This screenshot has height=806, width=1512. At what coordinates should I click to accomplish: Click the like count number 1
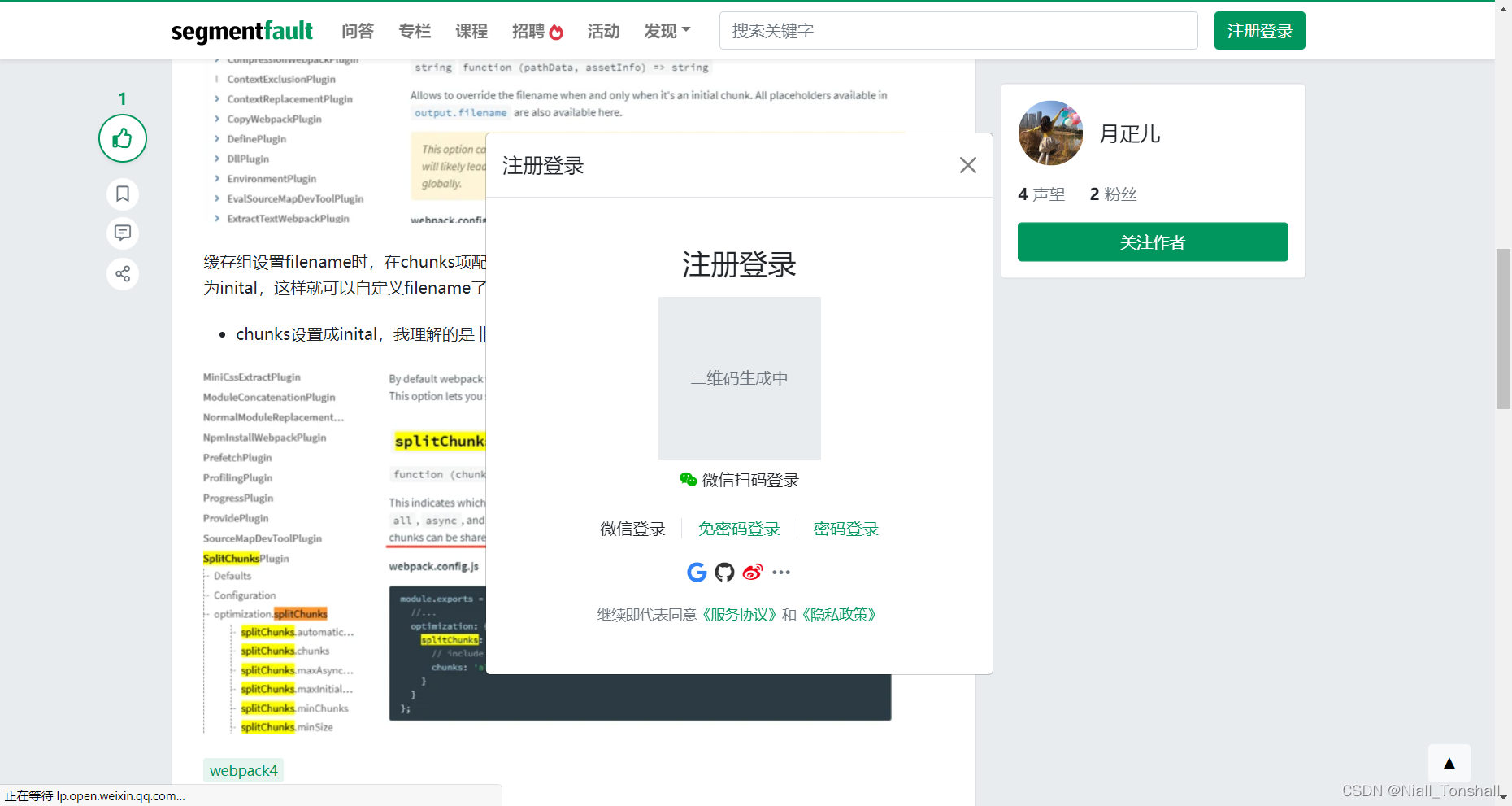pos(122,99)
